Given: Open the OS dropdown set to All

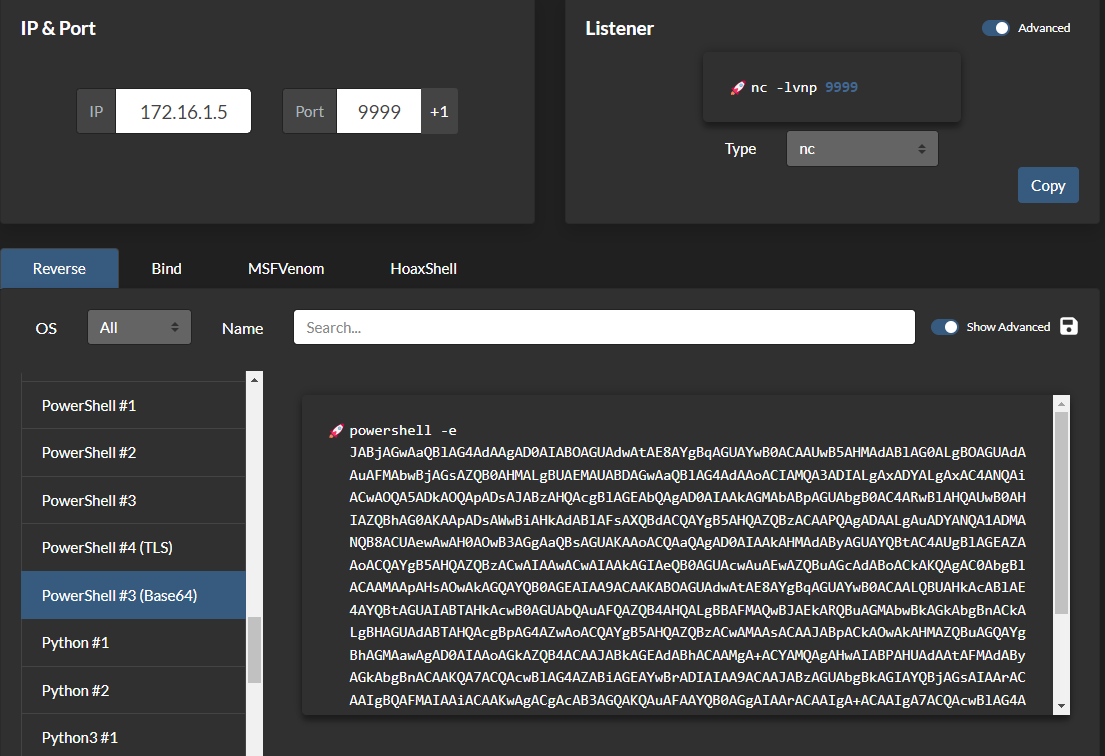Looking at the screenshot, I should point(140,327).
